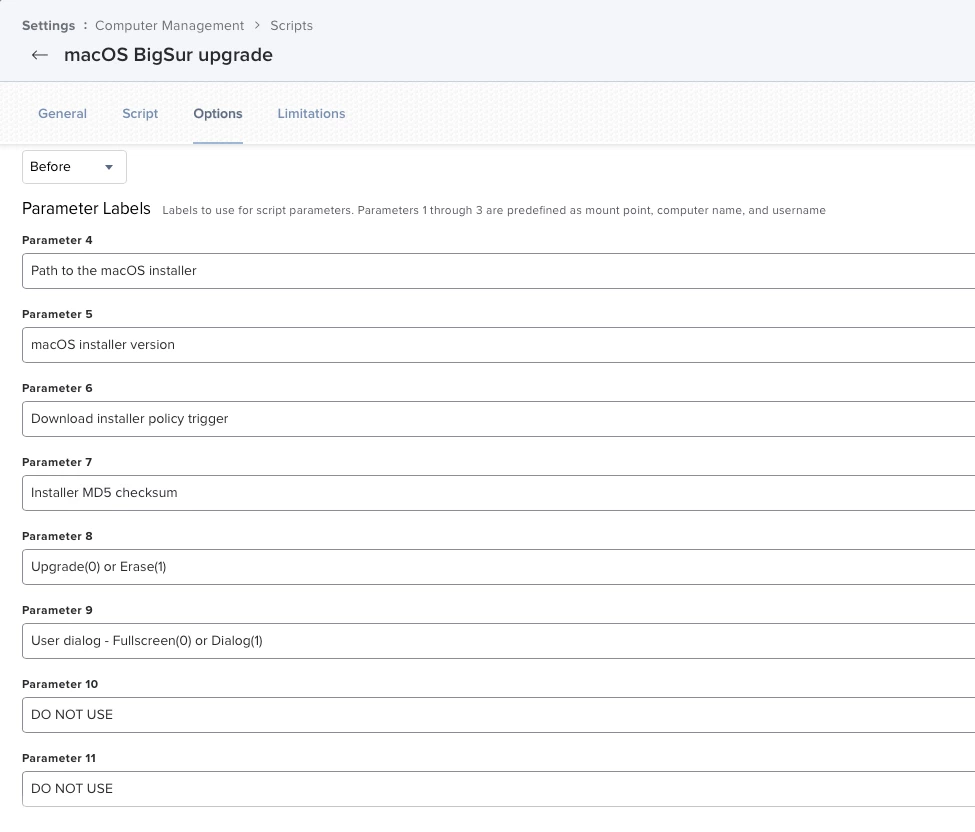
Task: Select the Parameter 6 policy trigger field
Action: click(499, 418)
